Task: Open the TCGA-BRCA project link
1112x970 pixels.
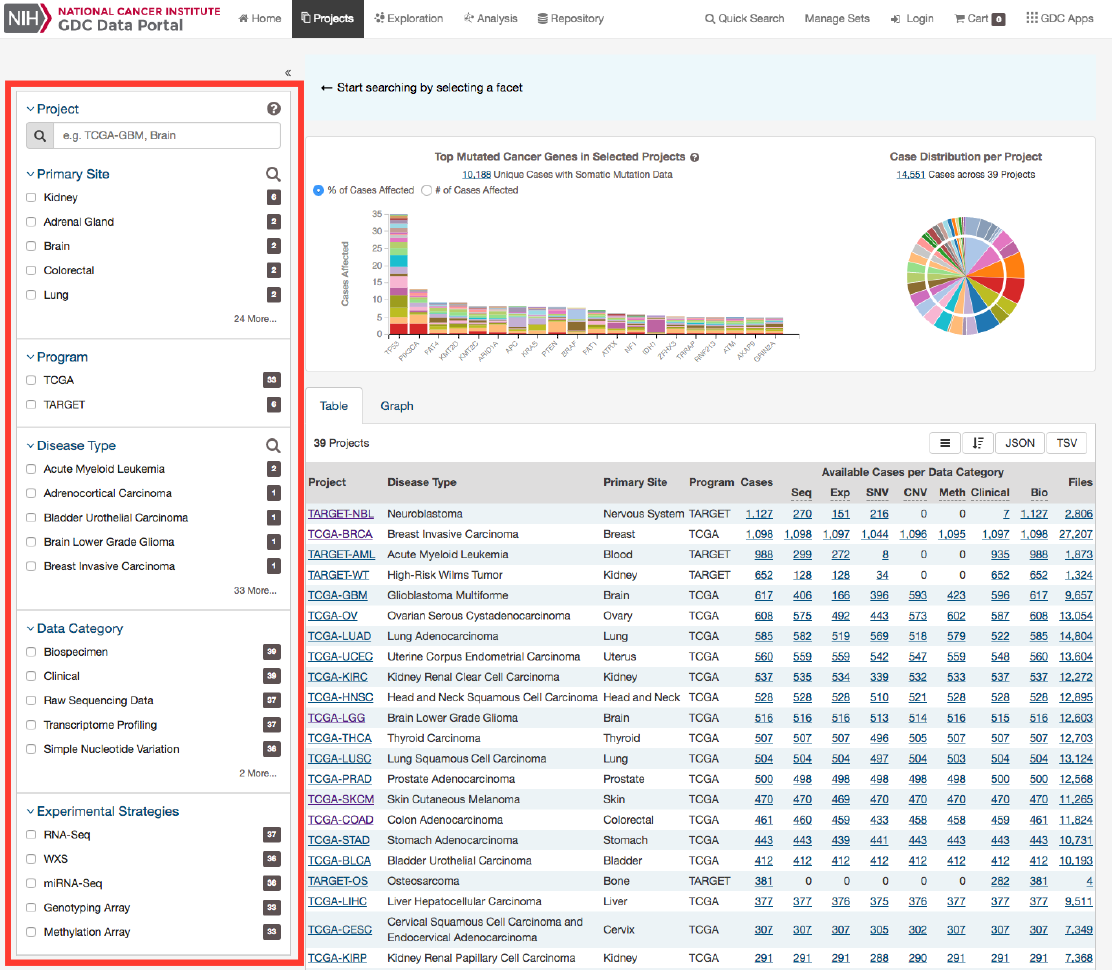Action: point(340,534)
